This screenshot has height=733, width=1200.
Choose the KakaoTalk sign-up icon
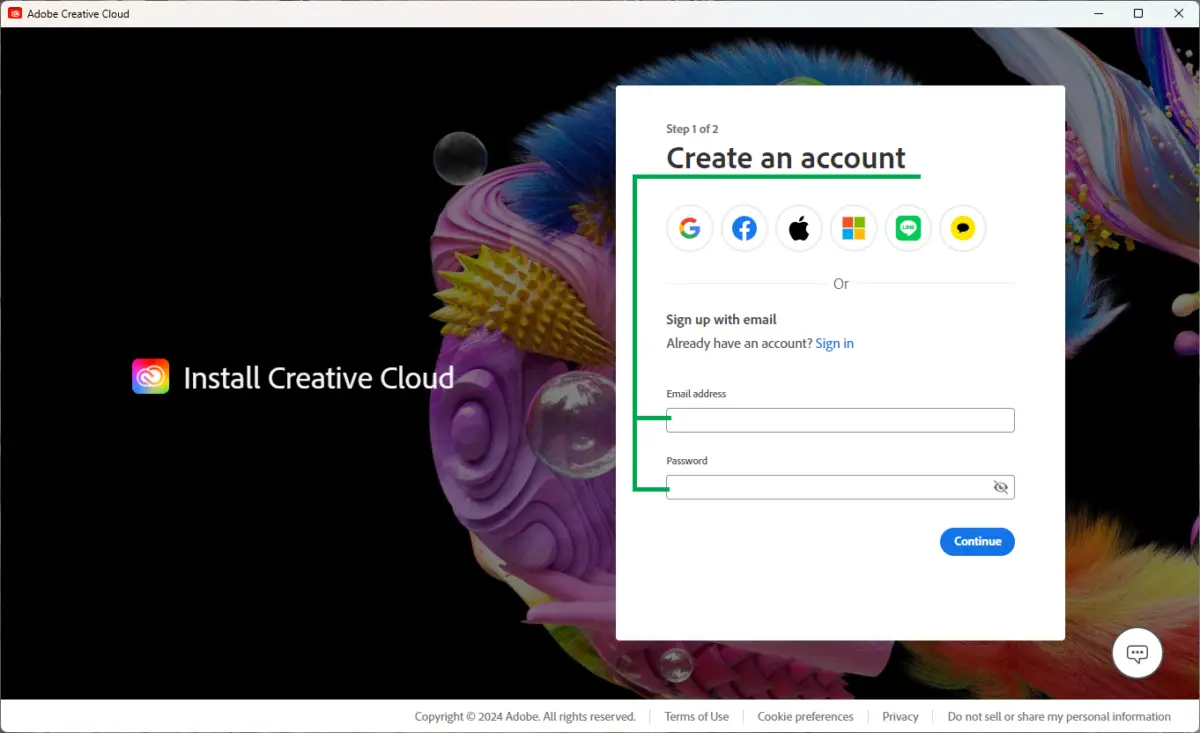click(x=962, y=229)
